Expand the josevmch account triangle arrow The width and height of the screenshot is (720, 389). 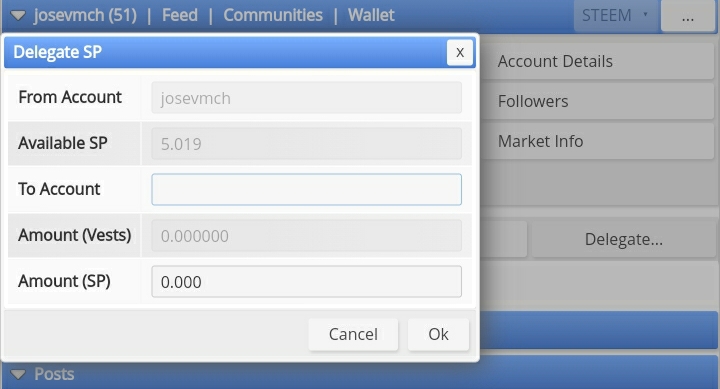click(18, 16)
